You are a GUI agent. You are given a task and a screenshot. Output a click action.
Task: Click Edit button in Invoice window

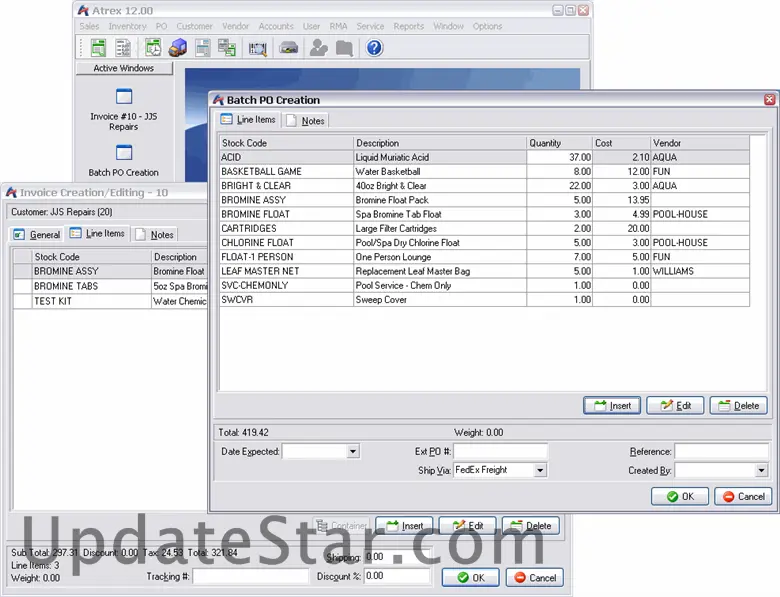[x=468, y=526]
